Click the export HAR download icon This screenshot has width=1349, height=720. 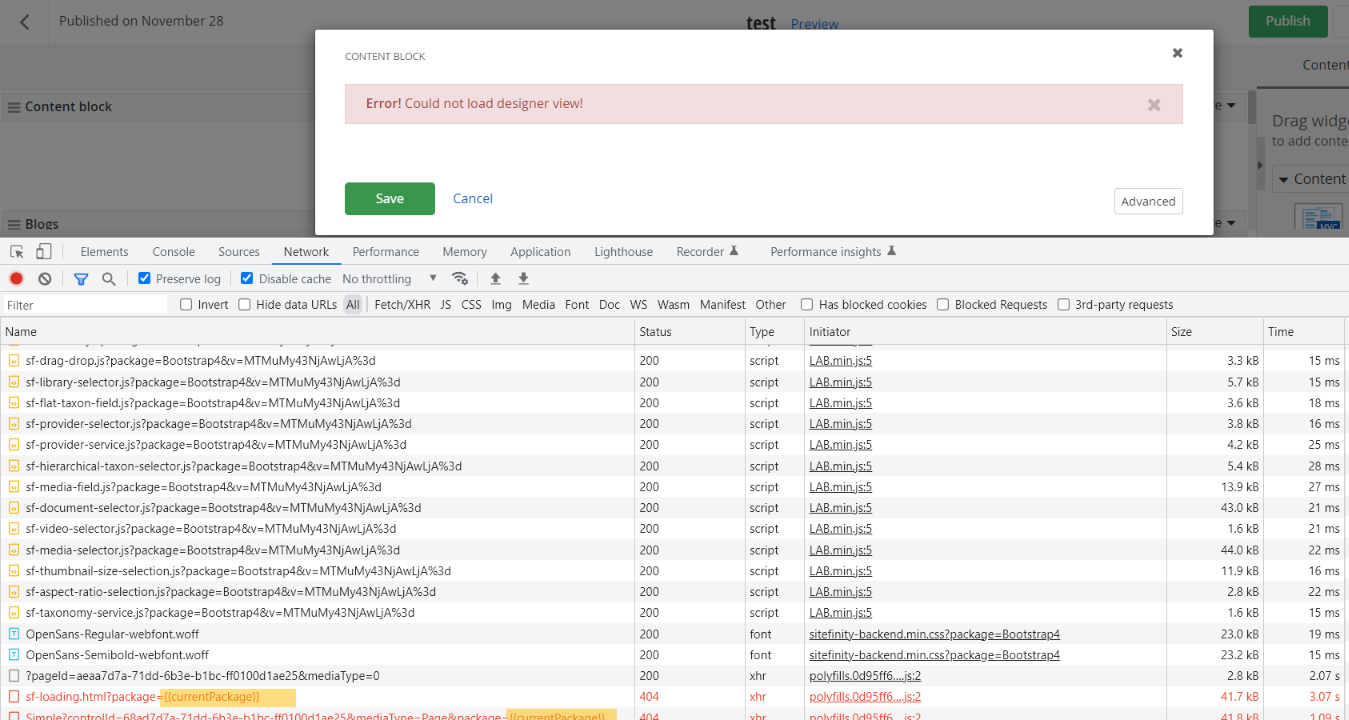[523, 279]
